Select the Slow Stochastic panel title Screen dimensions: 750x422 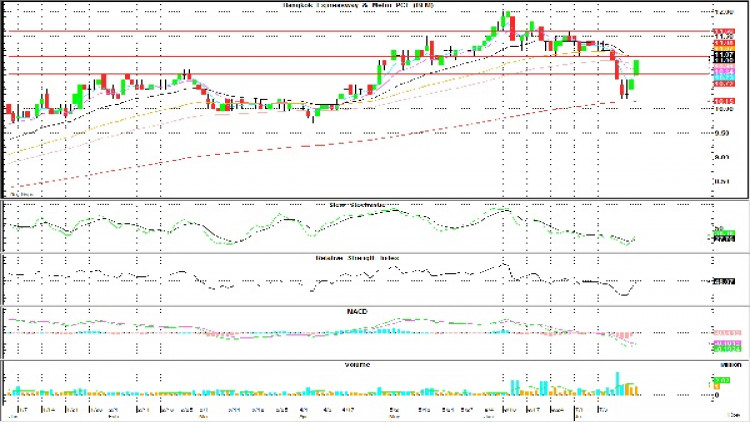tap(357, 205)
